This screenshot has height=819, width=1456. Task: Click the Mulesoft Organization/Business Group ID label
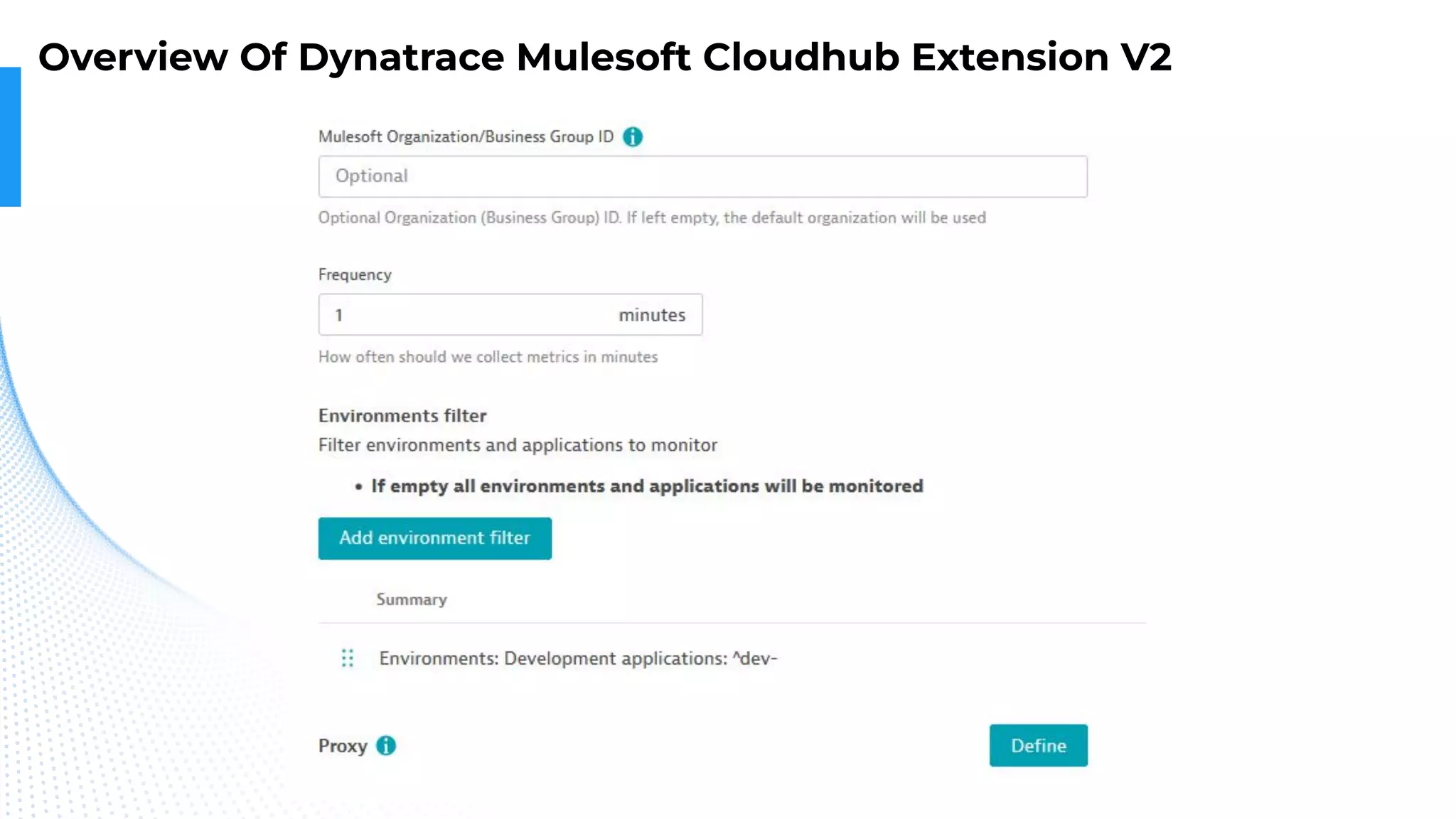[x=466, y=136]
